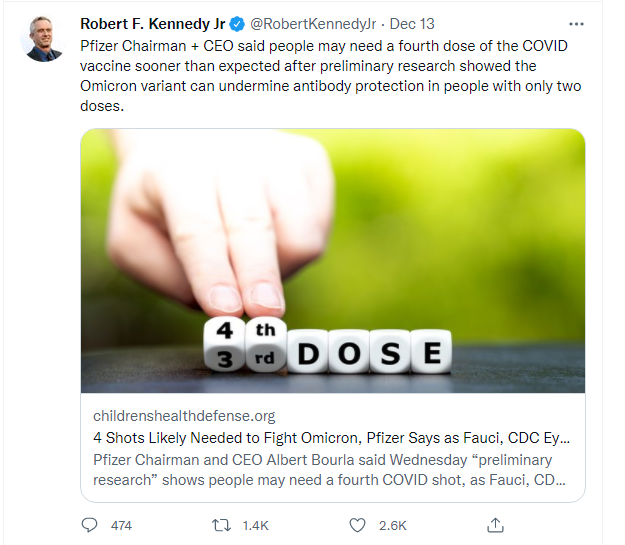
Task: Open Robert F. Kennedy Jr display name
Action: [153, 24]
